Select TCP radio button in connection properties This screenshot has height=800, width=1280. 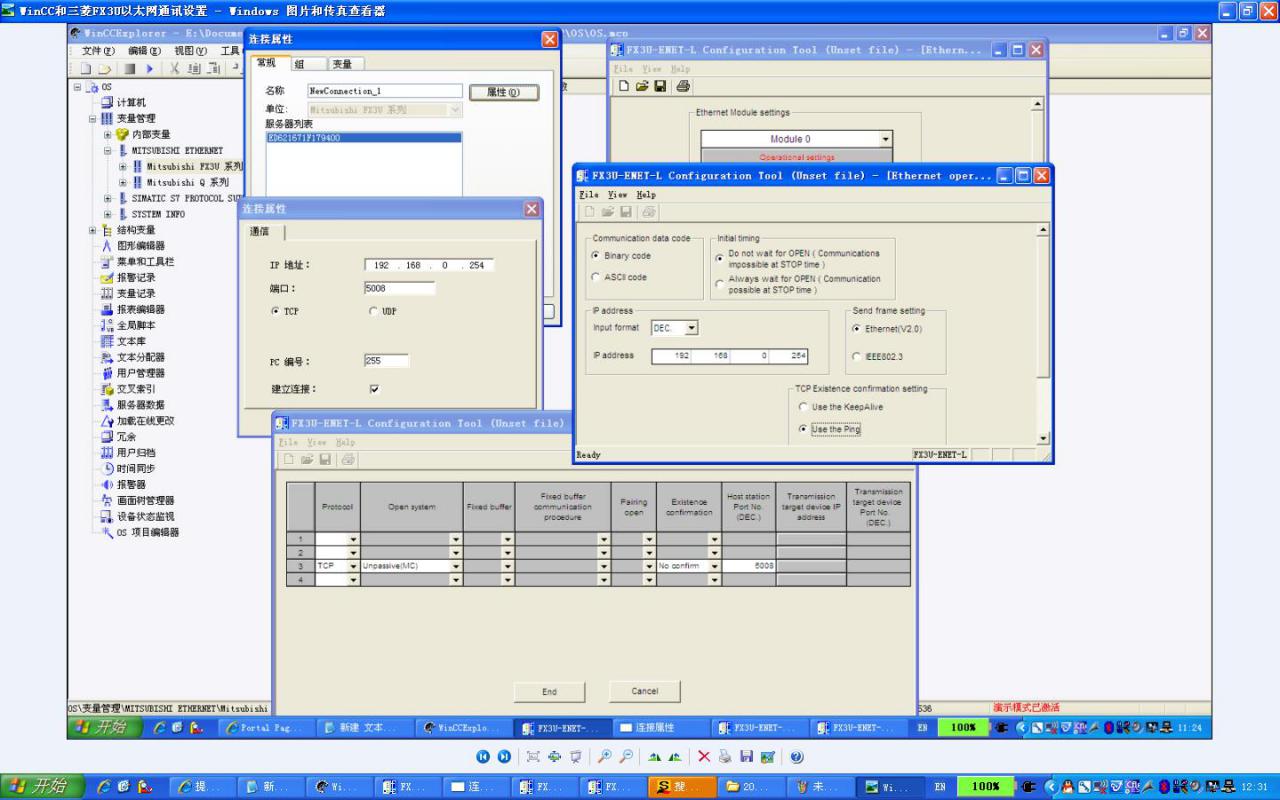[275, 312]
